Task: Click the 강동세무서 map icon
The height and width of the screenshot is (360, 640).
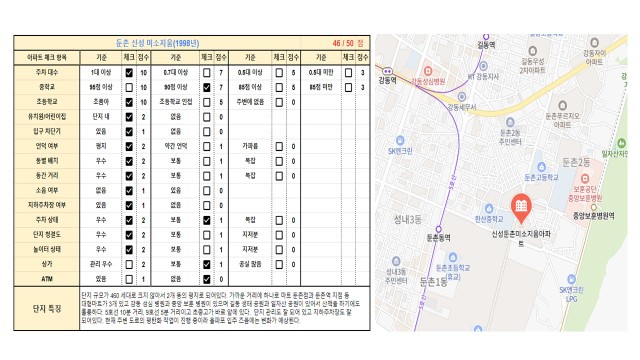Action: (x=462, y=97)
